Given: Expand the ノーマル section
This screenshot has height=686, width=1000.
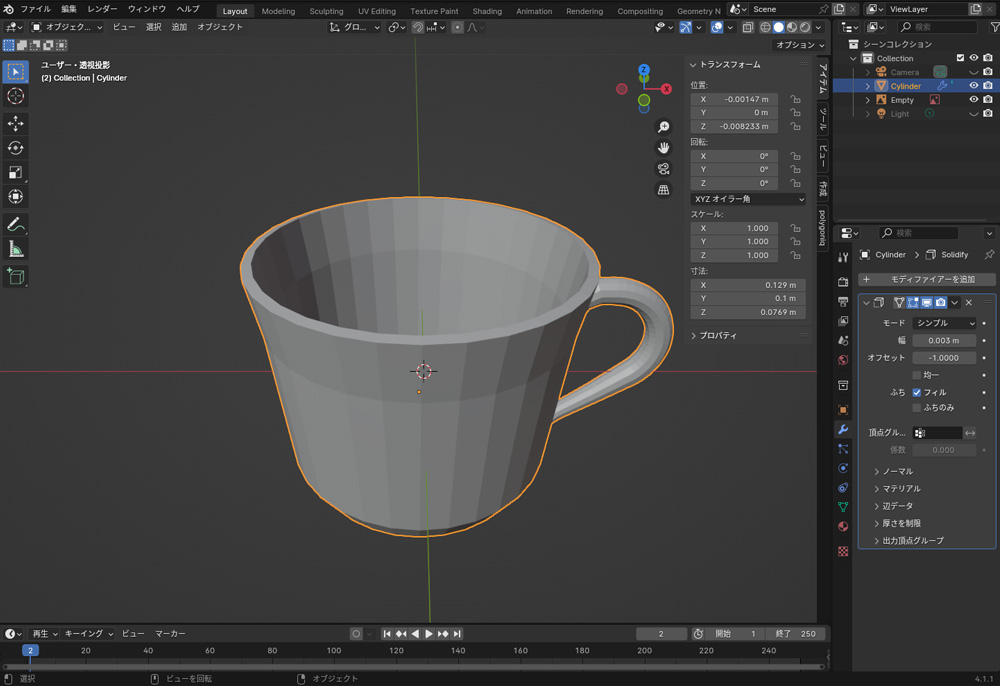Looking at the screenshot, I should pos(897,471).
